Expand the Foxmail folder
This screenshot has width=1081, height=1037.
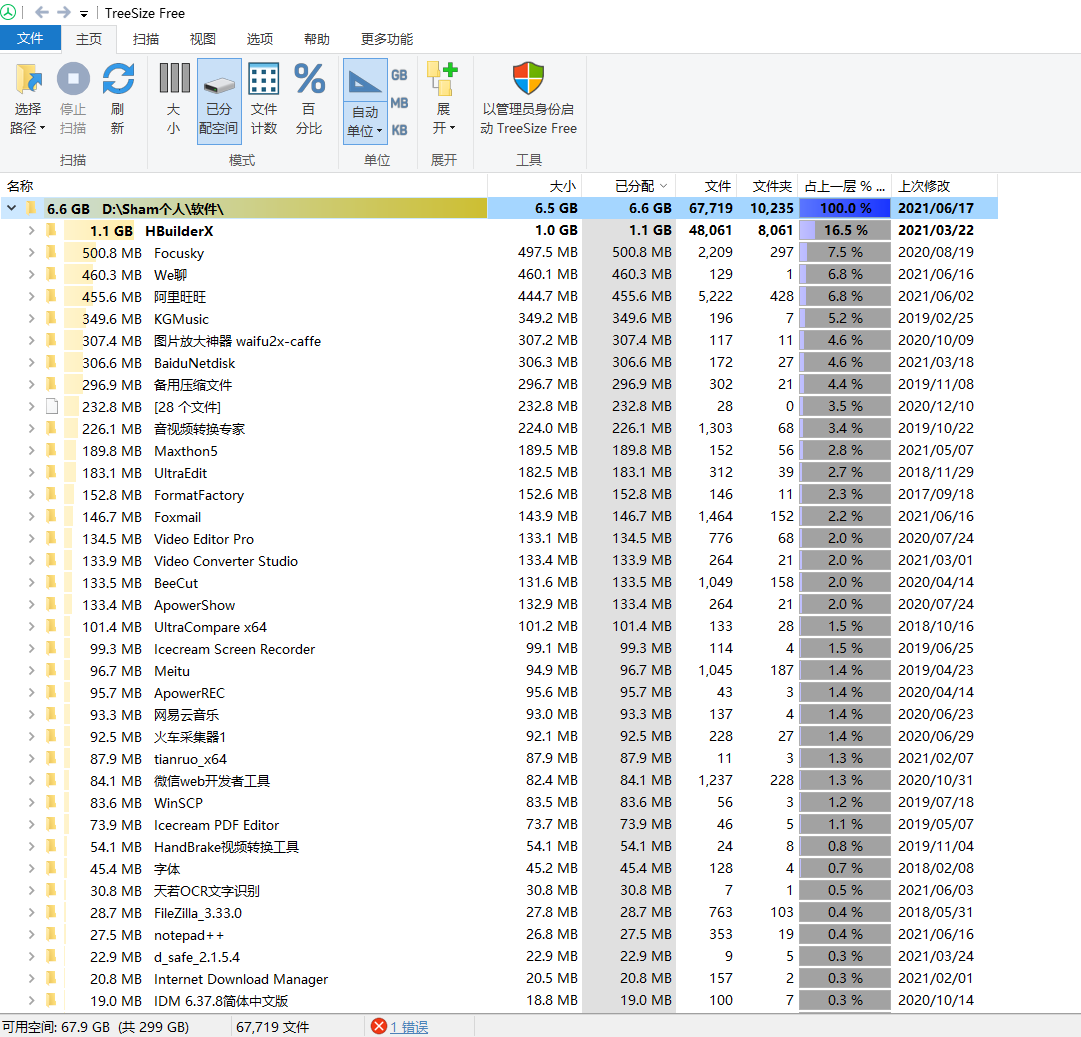click(31, 516)
